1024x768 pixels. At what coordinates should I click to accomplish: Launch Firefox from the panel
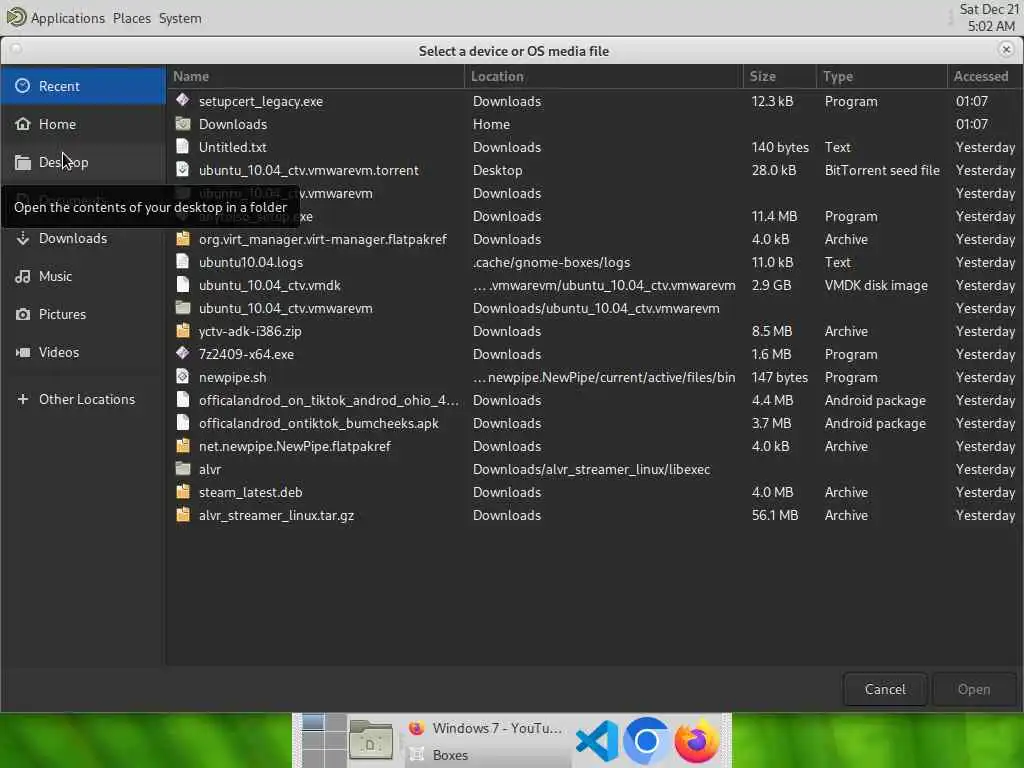(x=696, y=741)
